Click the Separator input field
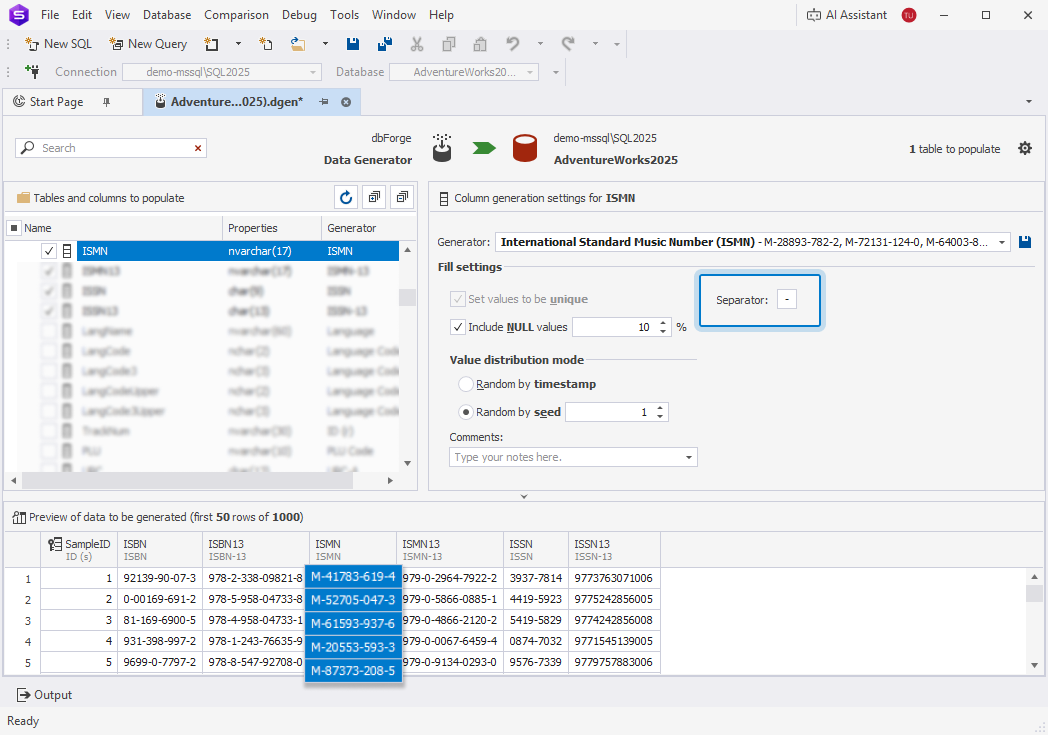The height and width of the screenshot is (735, 1048). click(787, 299)
